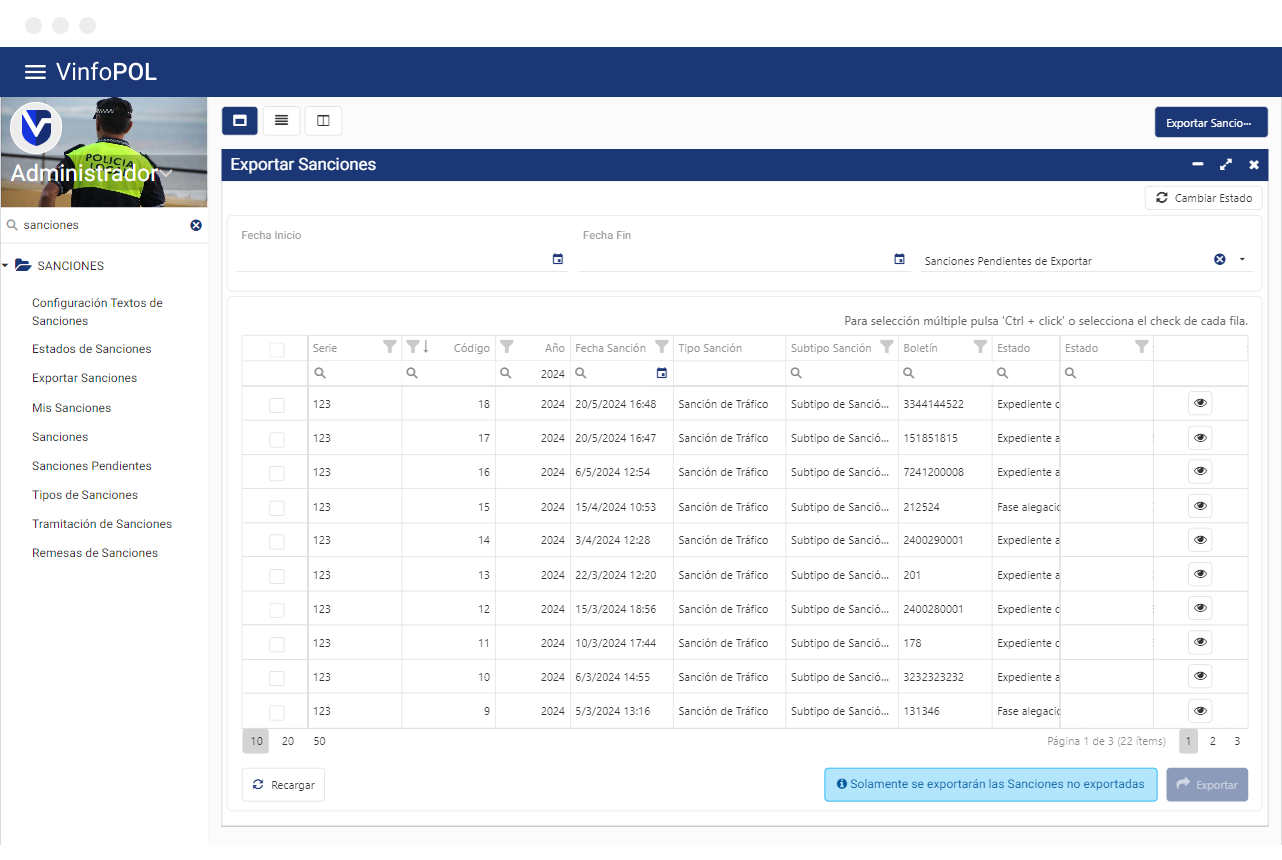Click the Recargar button
This screenshot has width=1282, height=860.
[x=283, y=785]
